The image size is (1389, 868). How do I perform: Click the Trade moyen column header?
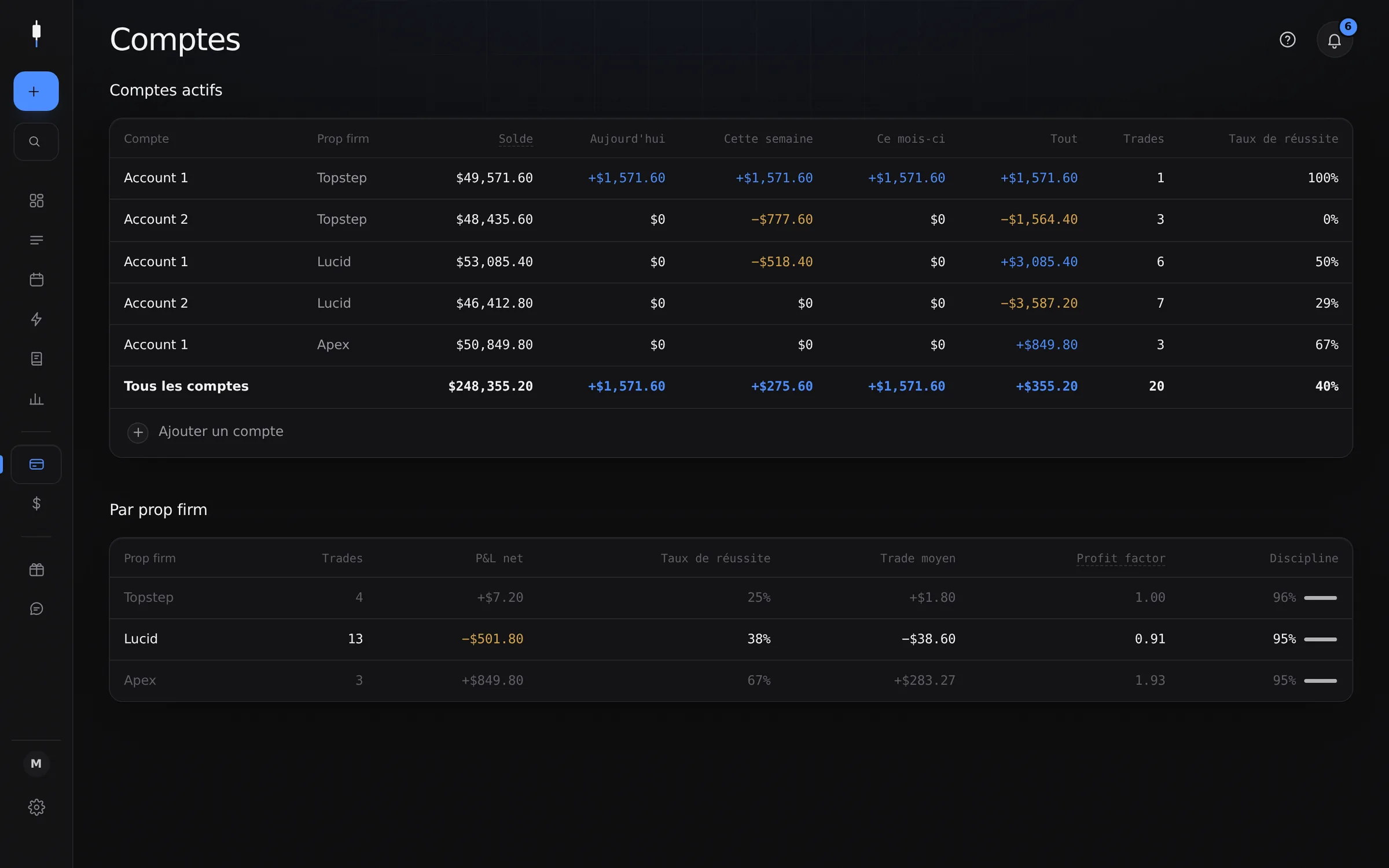coord(917,558)
